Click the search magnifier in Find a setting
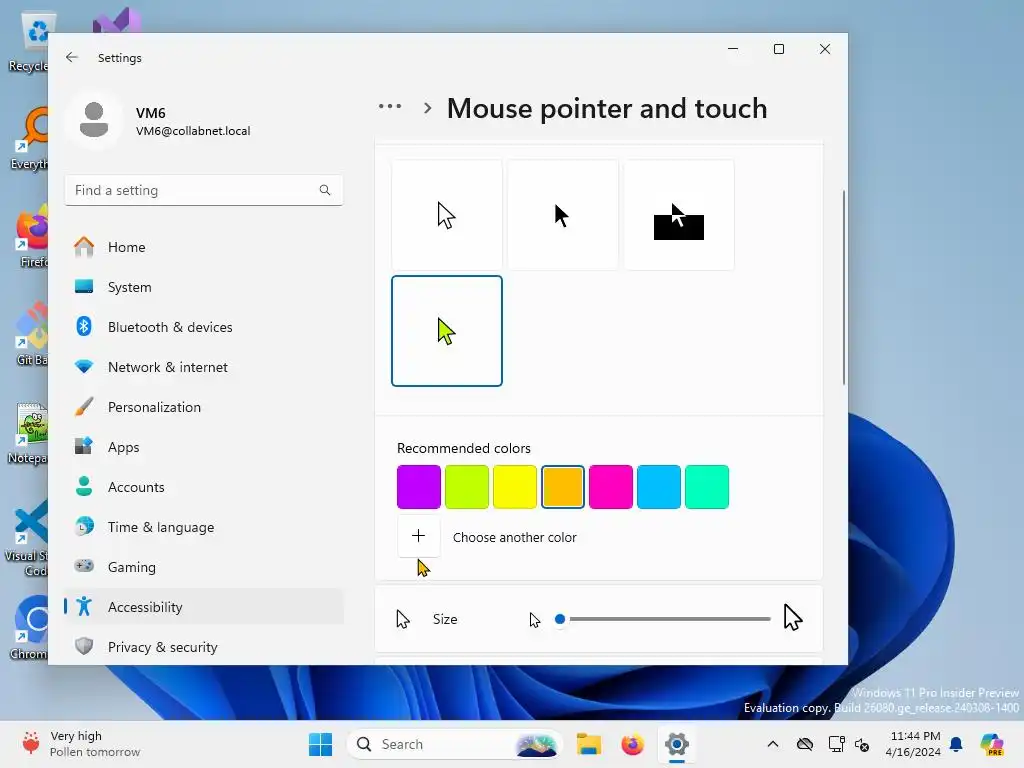Image resolution: width=1024 pixels, height=768 pixels. point(325,190)
